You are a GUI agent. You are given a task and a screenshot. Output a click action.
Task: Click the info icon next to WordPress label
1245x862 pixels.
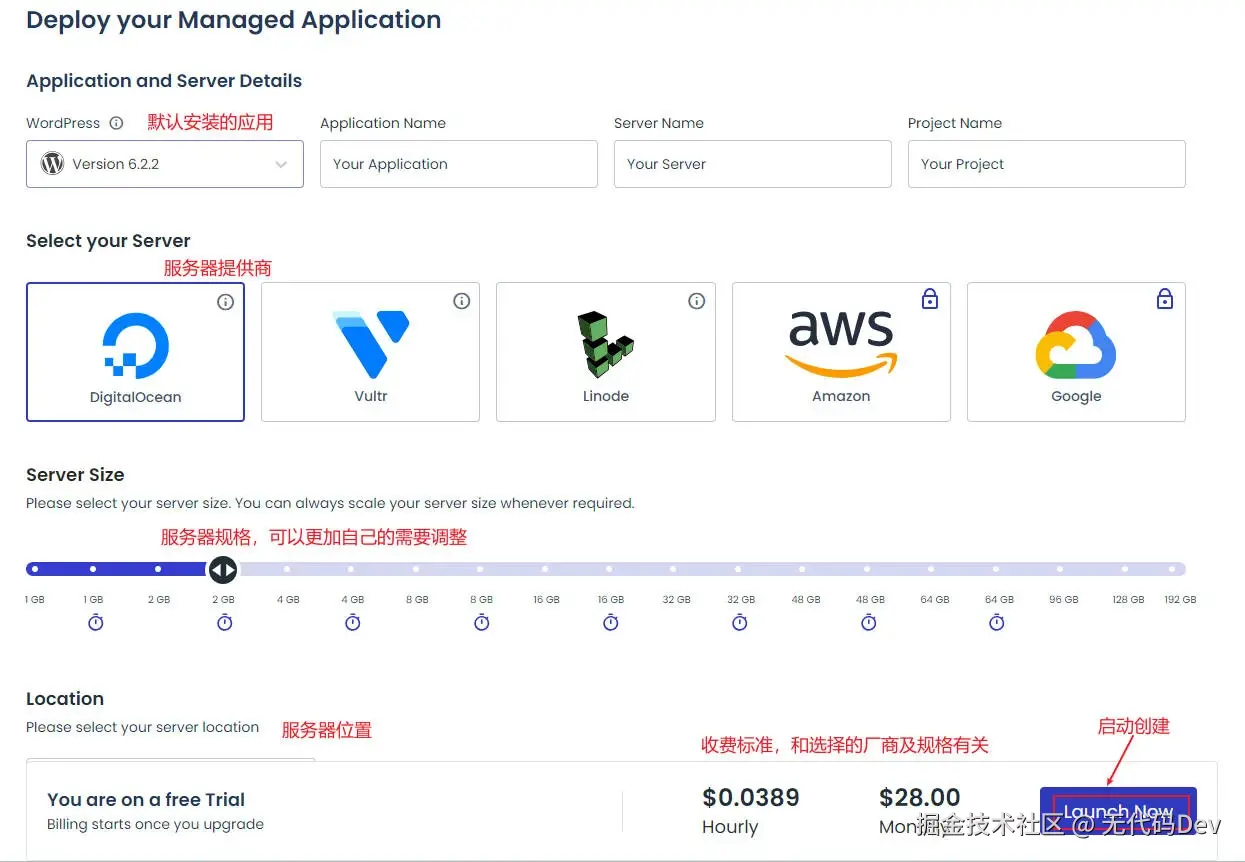[116, 123]
